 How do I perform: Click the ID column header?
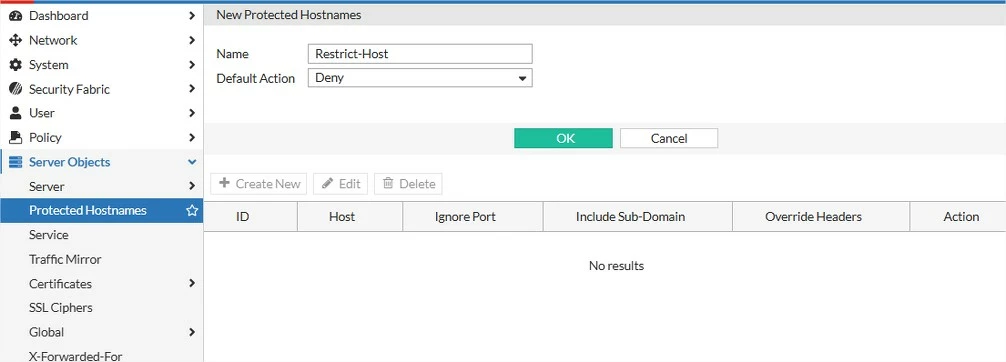point(251,217)
